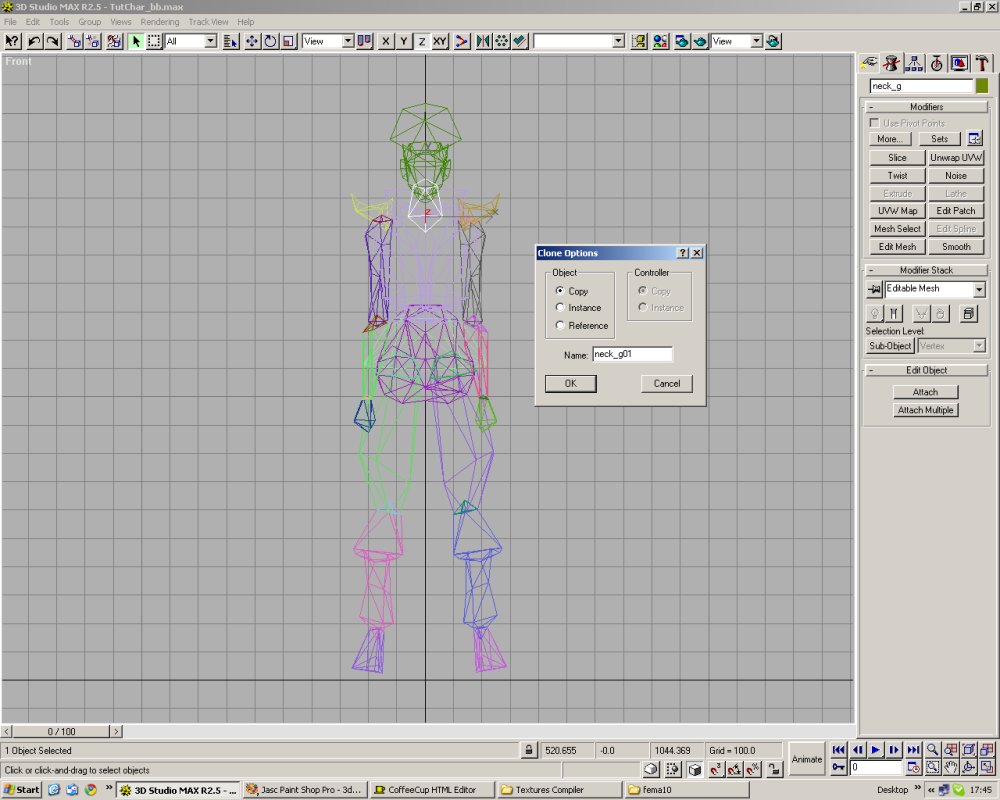Choose the Select and Scale tool

[289, 41]
